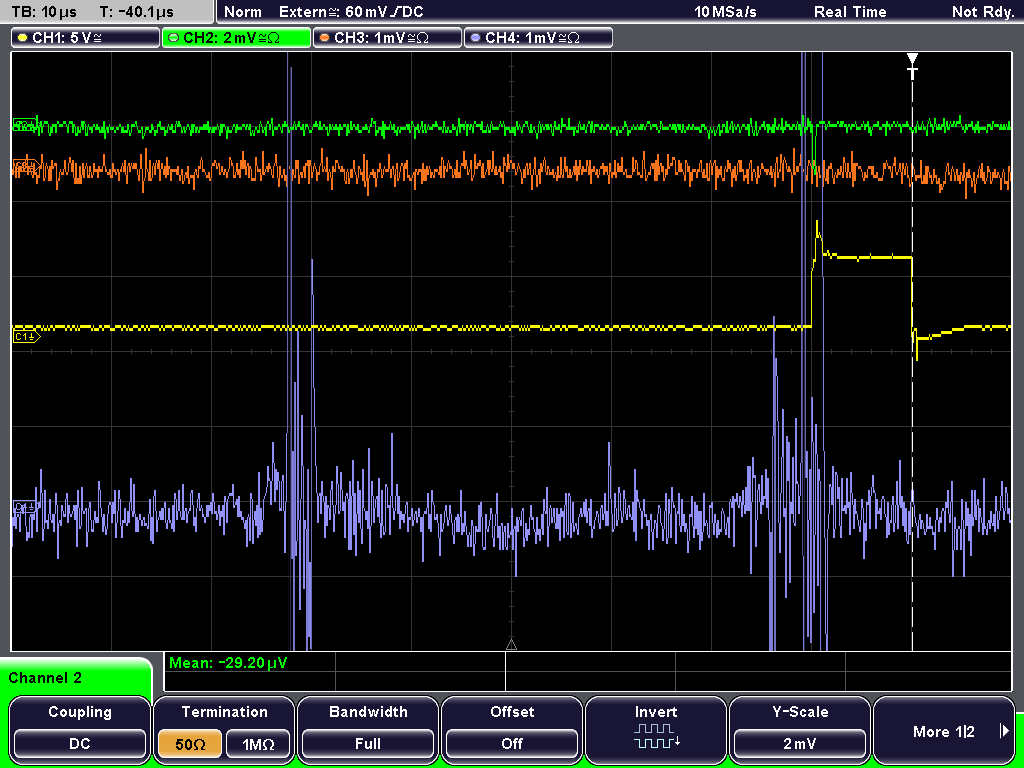The width and height of the screenshot is (1024, 768).
Task: Click the time reference triangle at bottom
Action: pyautogui.click(x=511, y=645)
